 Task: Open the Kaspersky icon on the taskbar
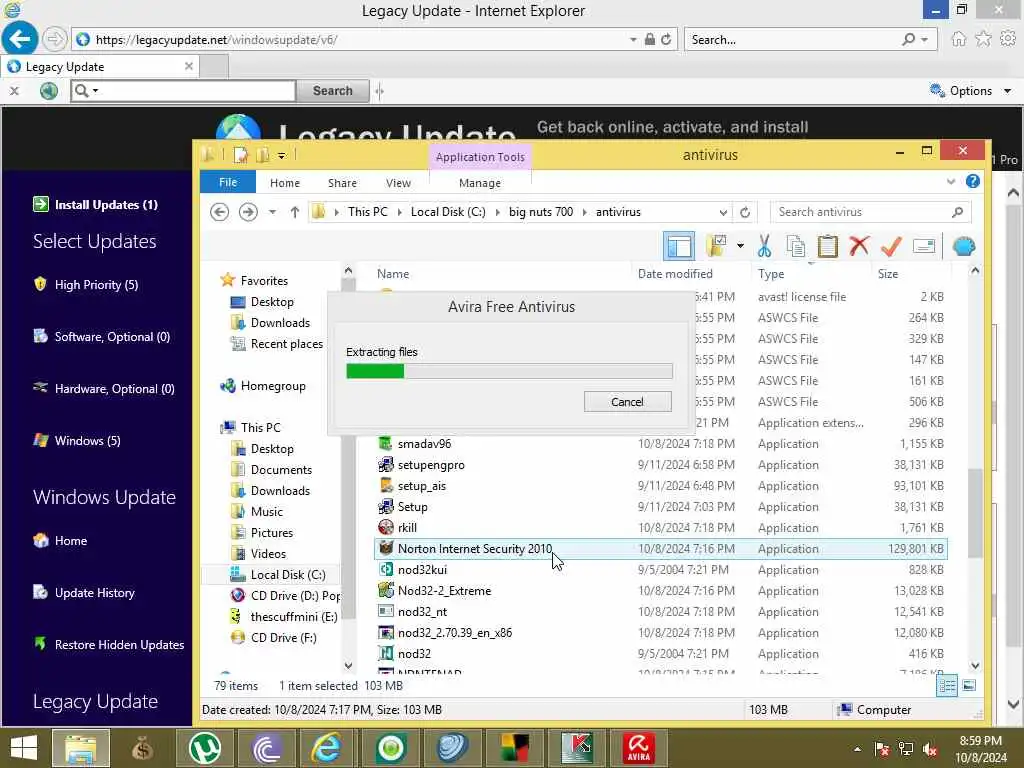pos(577,748)
